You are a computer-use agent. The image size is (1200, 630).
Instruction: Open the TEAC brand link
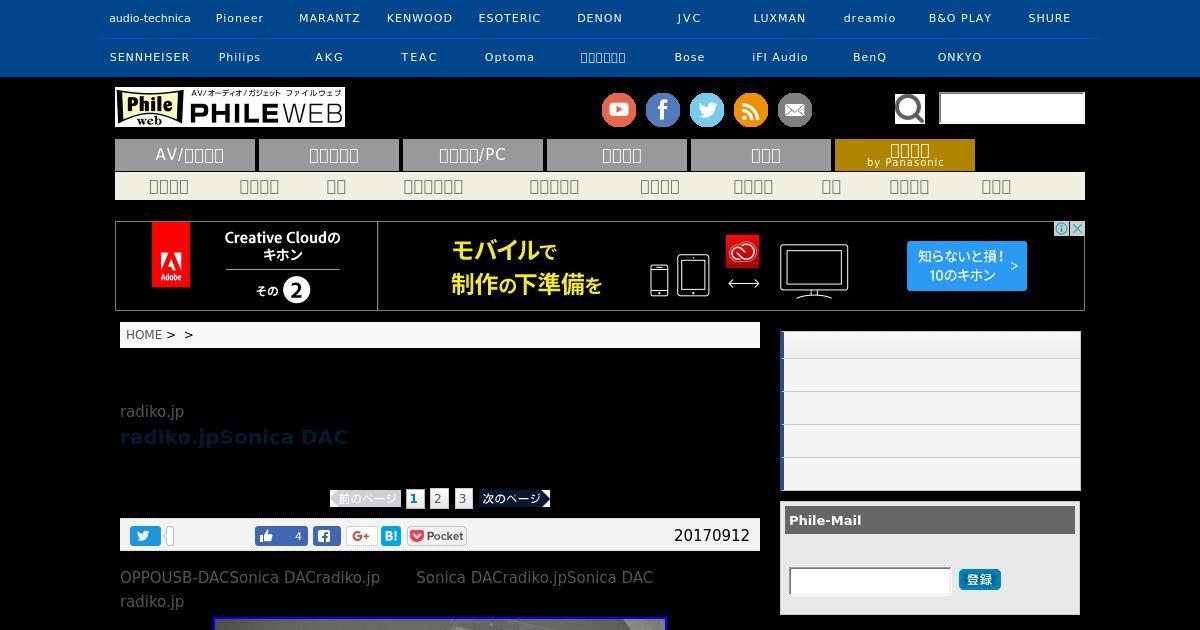(420, 57)
